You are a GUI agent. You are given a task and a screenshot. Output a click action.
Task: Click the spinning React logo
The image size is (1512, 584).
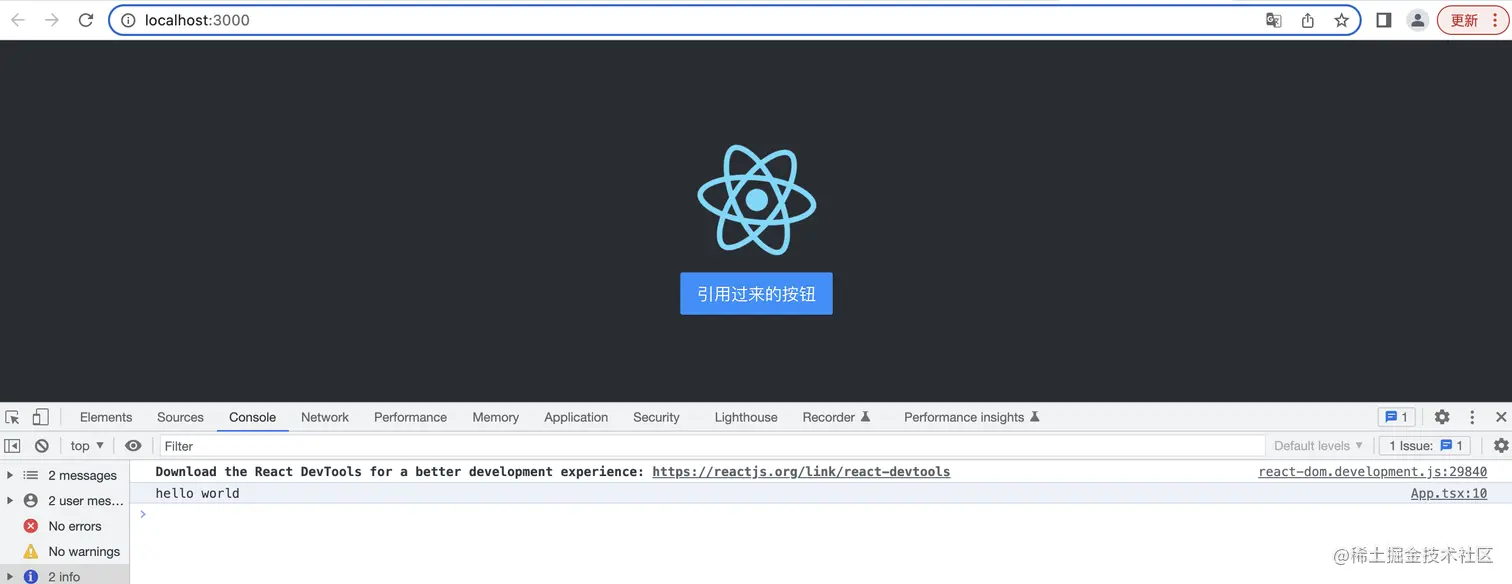coord(757,200)
